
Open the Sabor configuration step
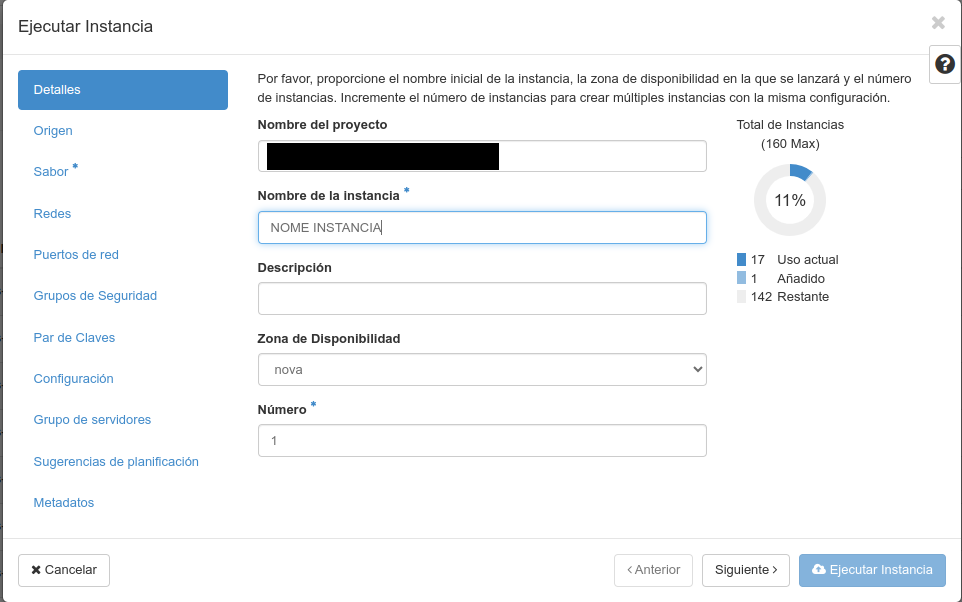coord(50,171)
